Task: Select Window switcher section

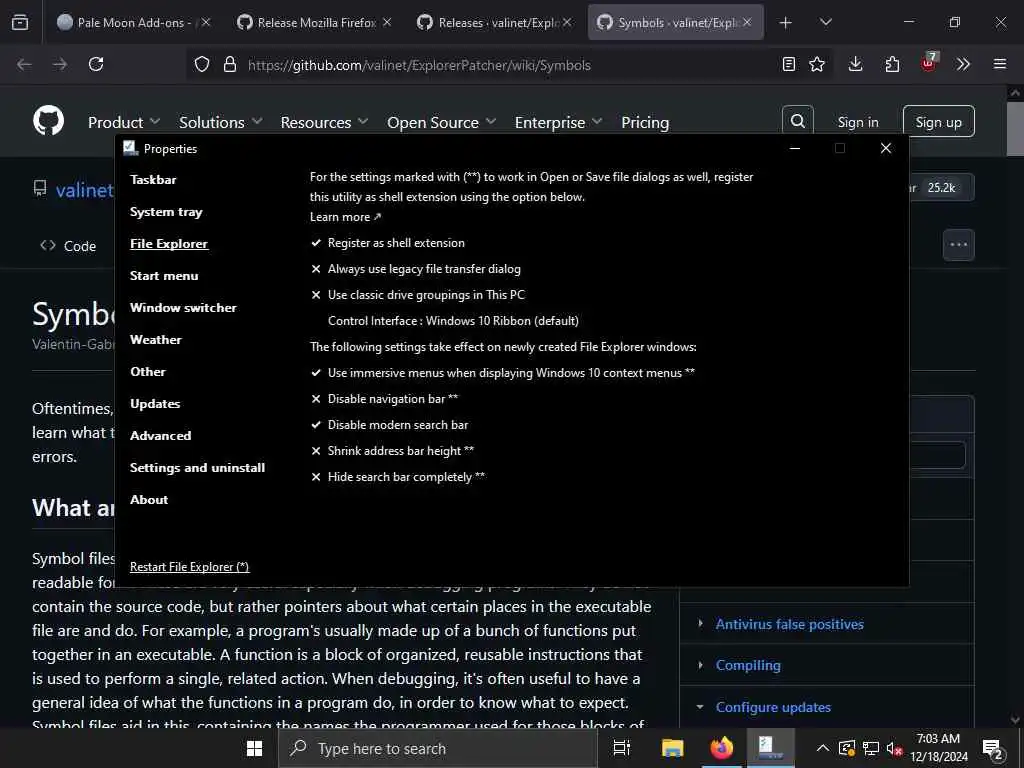Action: tap(183, 308)
